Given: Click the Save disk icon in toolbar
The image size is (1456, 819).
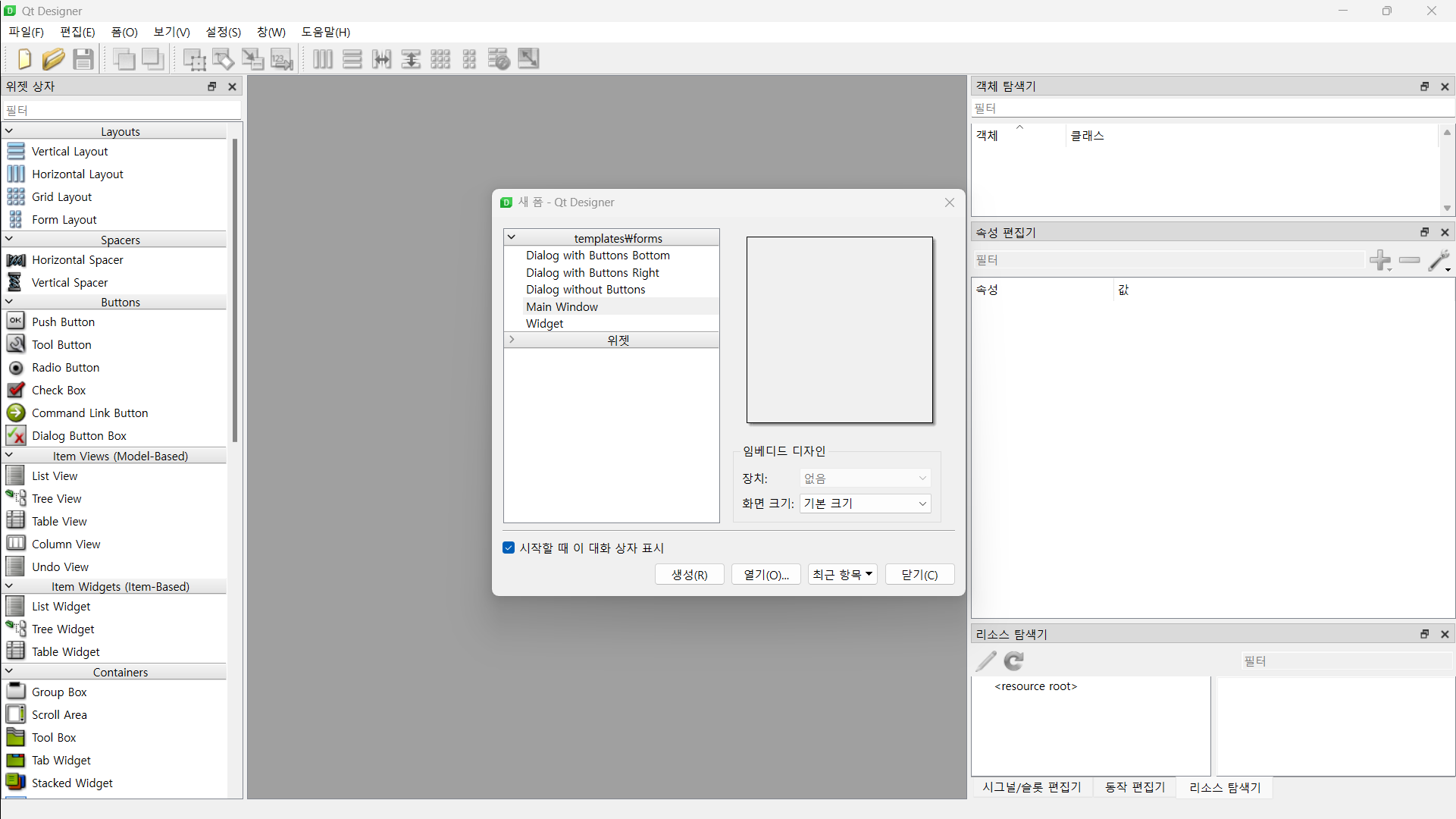Looking at the screenshot, I should (x=83, y=59).
